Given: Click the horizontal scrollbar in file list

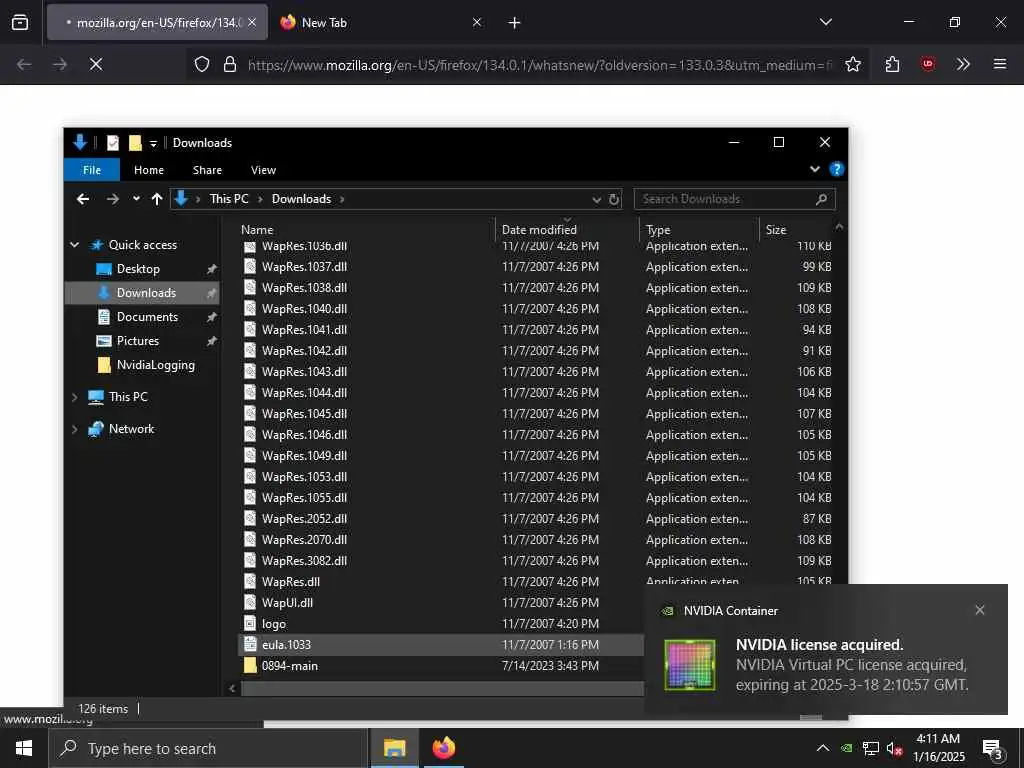Looking at the screenshot, I should [442, 688].
